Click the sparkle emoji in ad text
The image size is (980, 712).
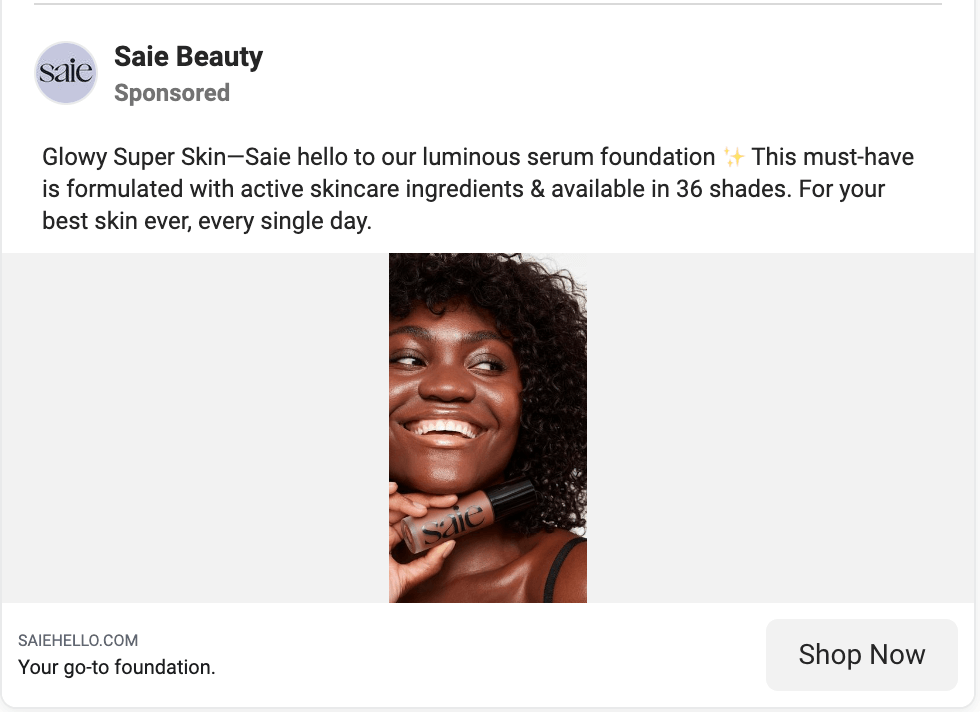(733, 156)
